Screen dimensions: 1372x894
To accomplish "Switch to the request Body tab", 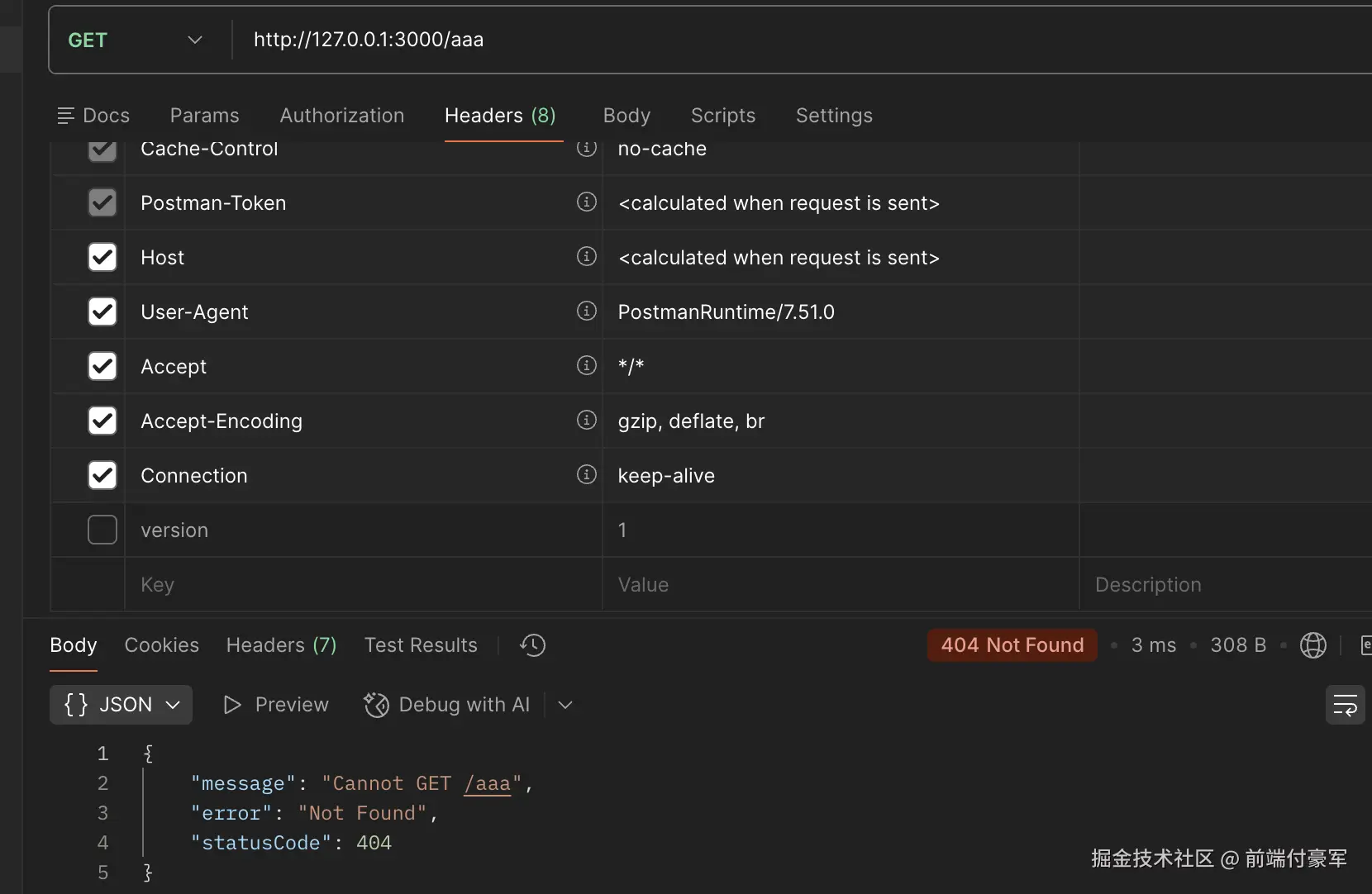I will (626, 116).
